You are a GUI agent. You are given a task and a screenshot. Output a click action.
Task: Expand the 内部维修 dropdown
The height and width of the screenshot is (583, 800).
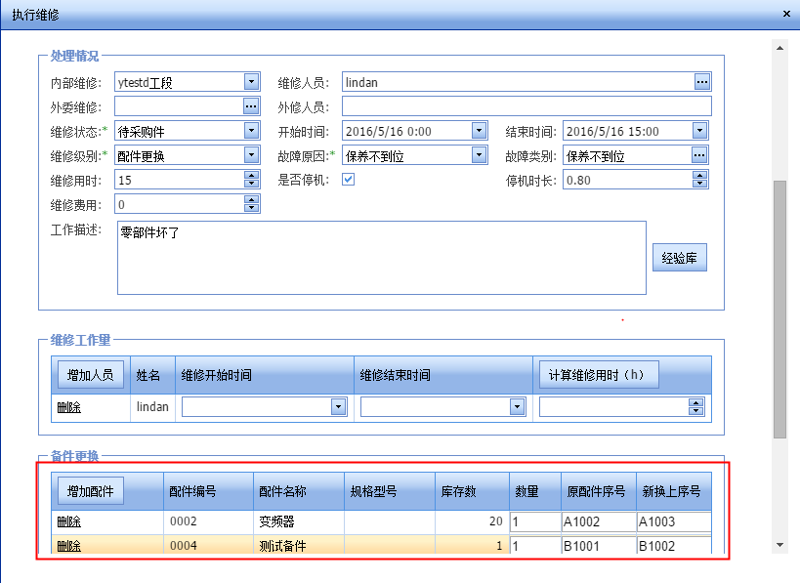pos(251,82)
